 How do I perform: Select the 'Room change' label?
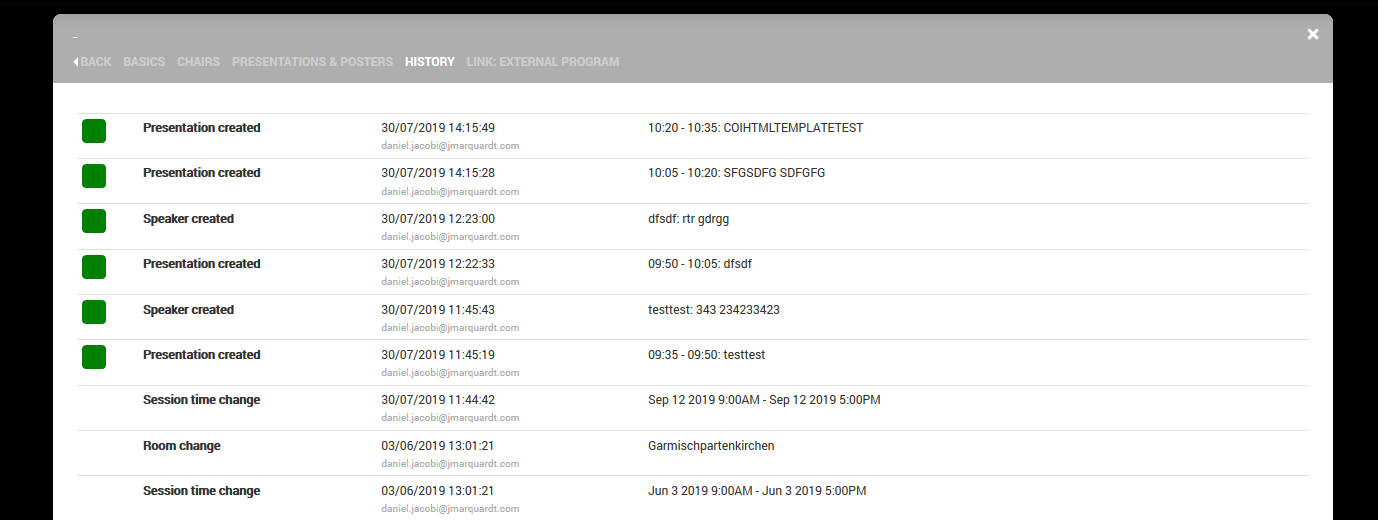(182, 446)
